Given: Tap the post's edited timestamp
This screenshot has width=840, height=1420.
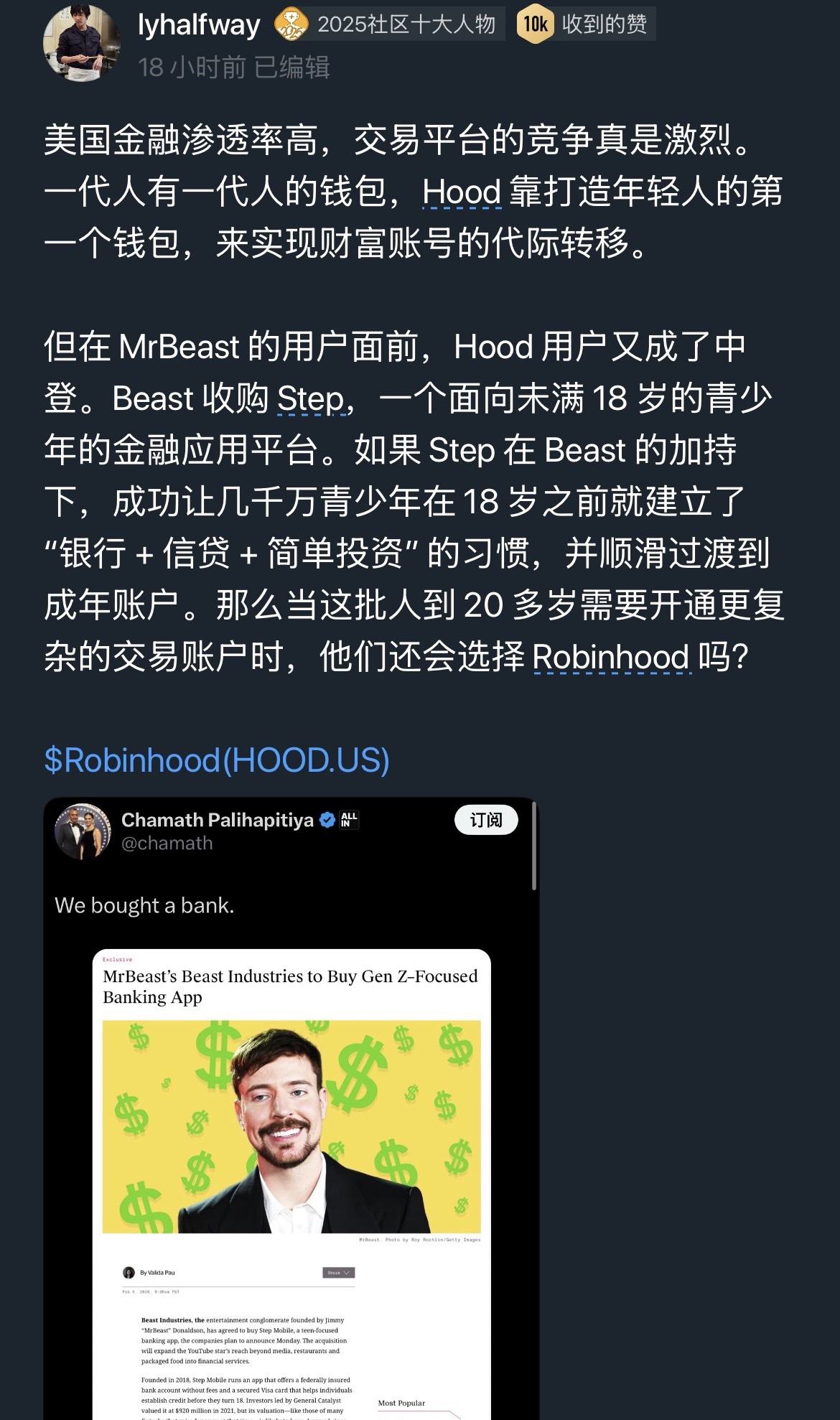Looking at the screenshot, I should tap(234, 67).
